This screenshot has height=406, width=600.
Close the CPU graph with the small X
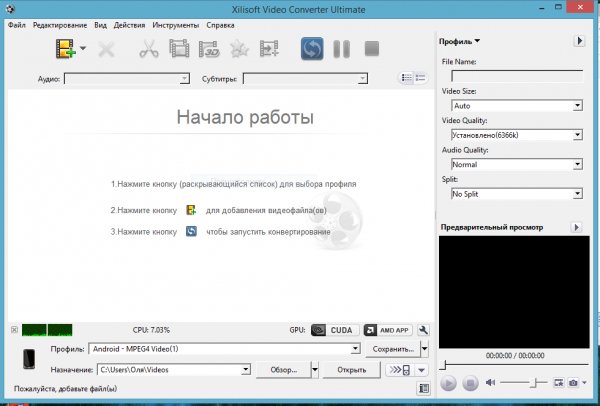click(14, 330)
